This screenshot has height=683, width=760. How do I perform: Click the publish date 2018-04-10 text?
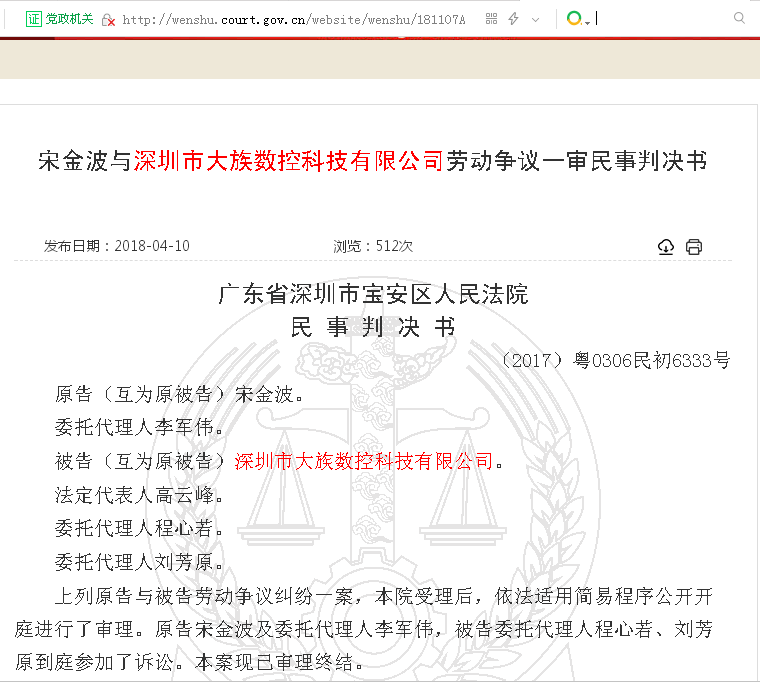coord(152,246)
